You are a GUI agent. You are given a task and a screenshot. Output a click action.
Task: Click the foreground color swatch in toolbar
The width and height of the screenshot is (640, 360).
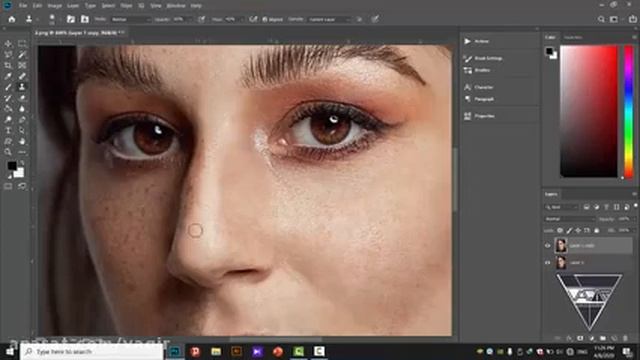[11, 166]
